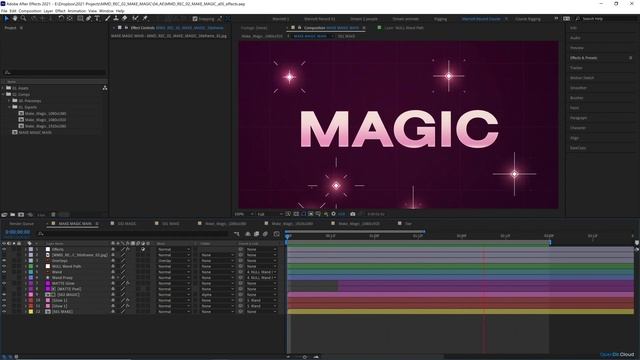The height and width of the screenshot is (360, 640).
Task: Select the Selection arrow tool
Action: pyautogui.click(x=7, y=18)
